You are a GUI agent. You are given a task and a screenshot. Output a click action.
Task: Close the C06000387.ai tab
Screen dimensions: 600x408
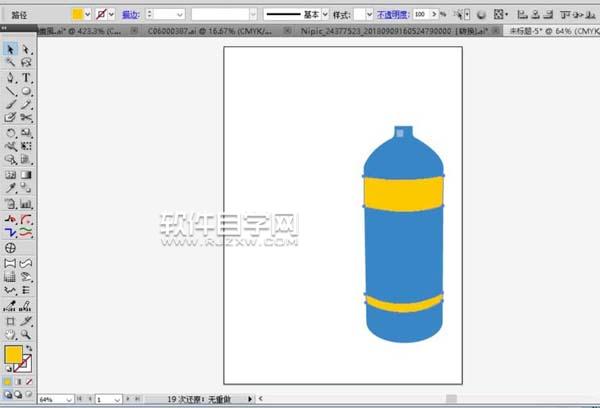tap(287, 30)
